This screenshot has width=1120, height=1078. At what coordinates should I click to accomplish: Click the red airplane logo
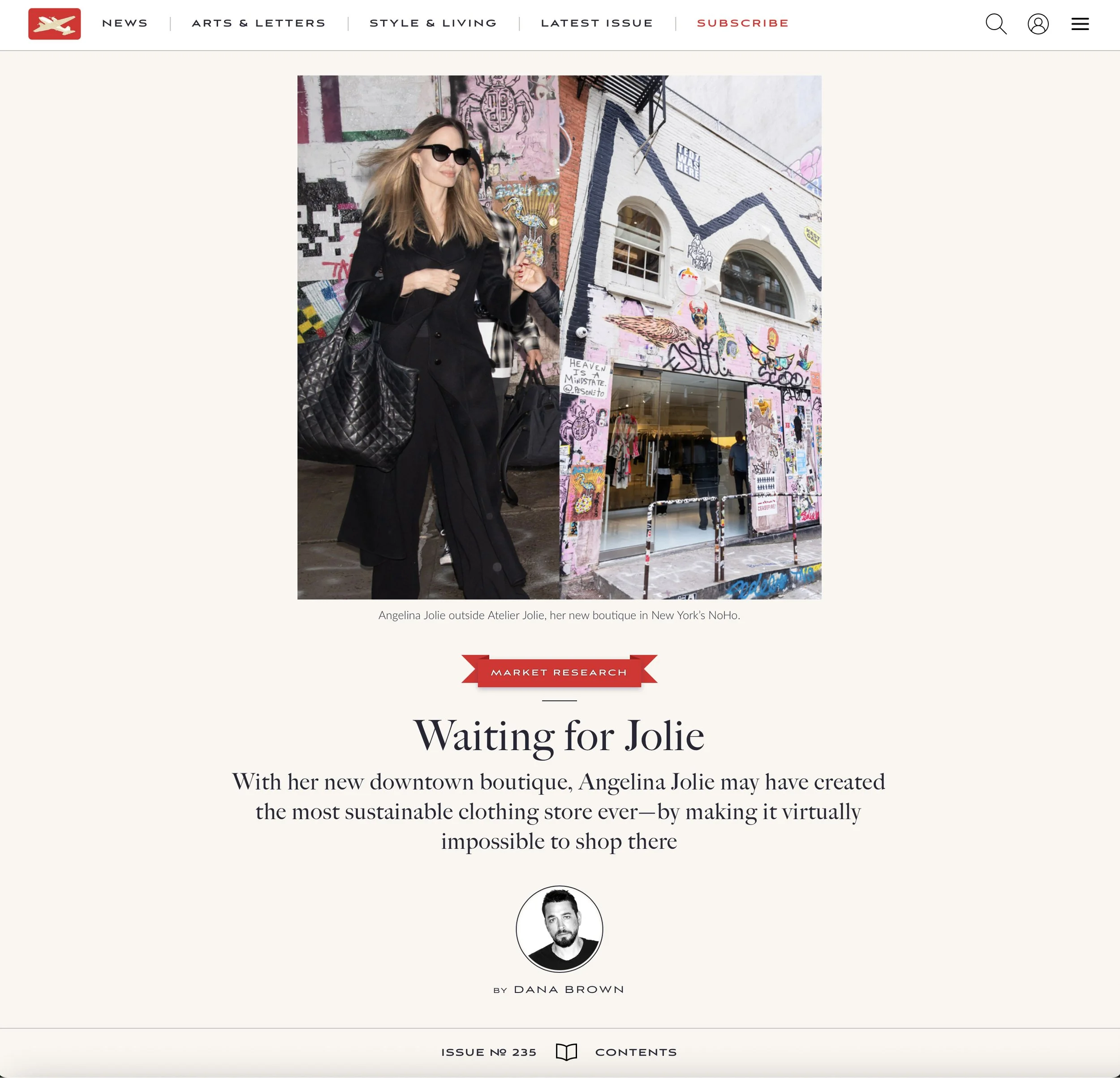coord(54,24)
